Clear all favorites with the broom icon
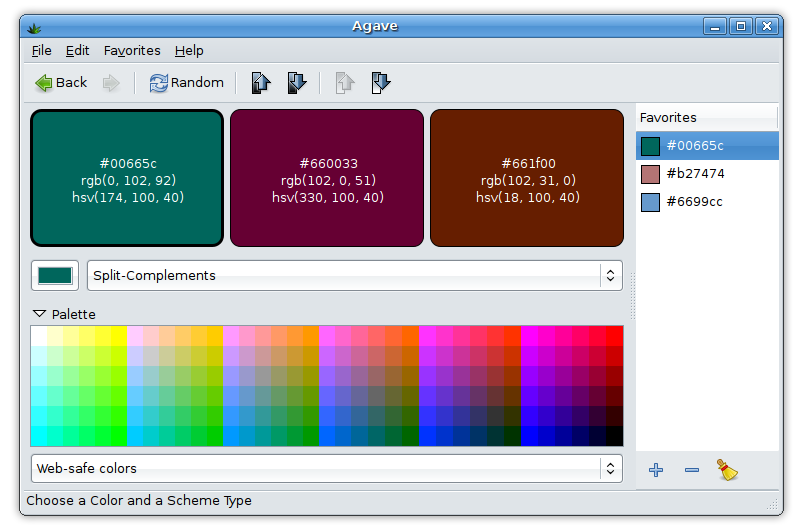The height and width of the screenshot is (529, 797). [727, 470]
